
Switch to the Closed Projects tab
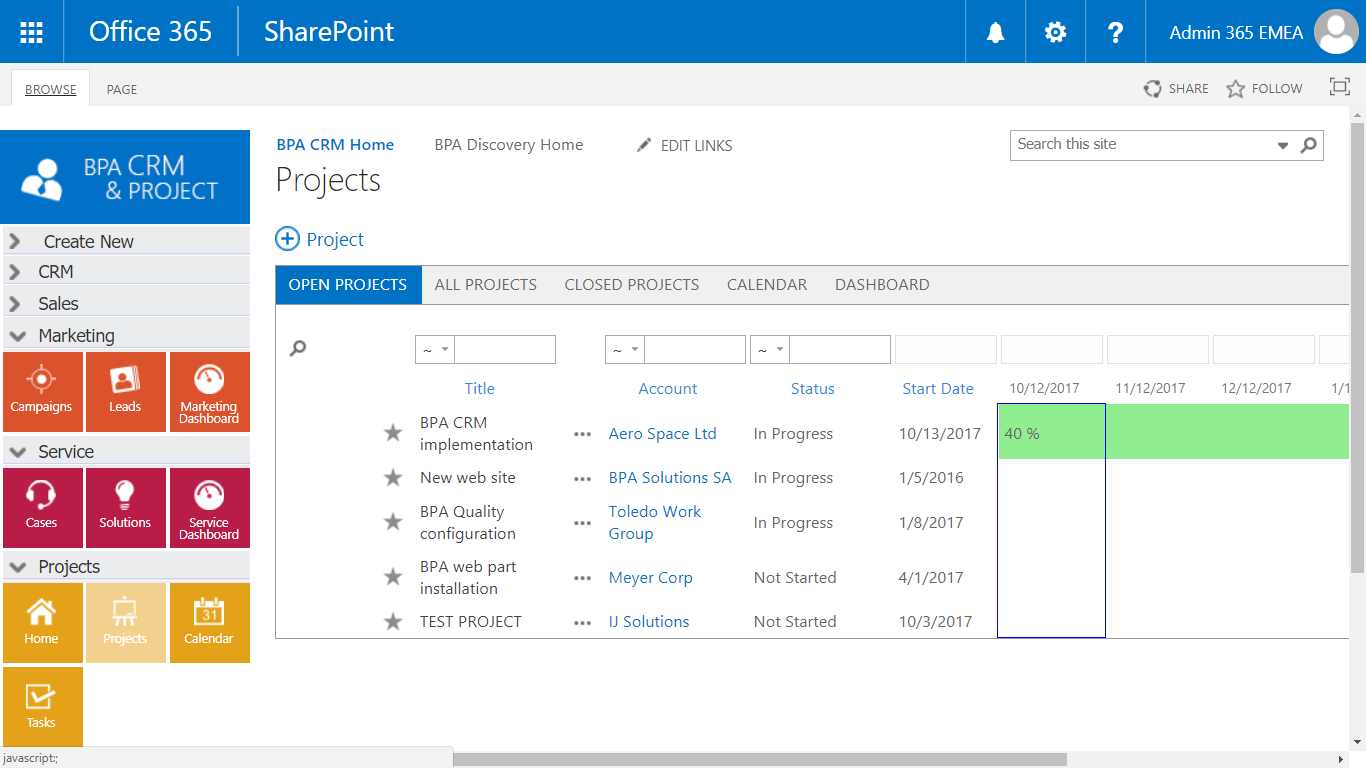click(x=632, y=285)
